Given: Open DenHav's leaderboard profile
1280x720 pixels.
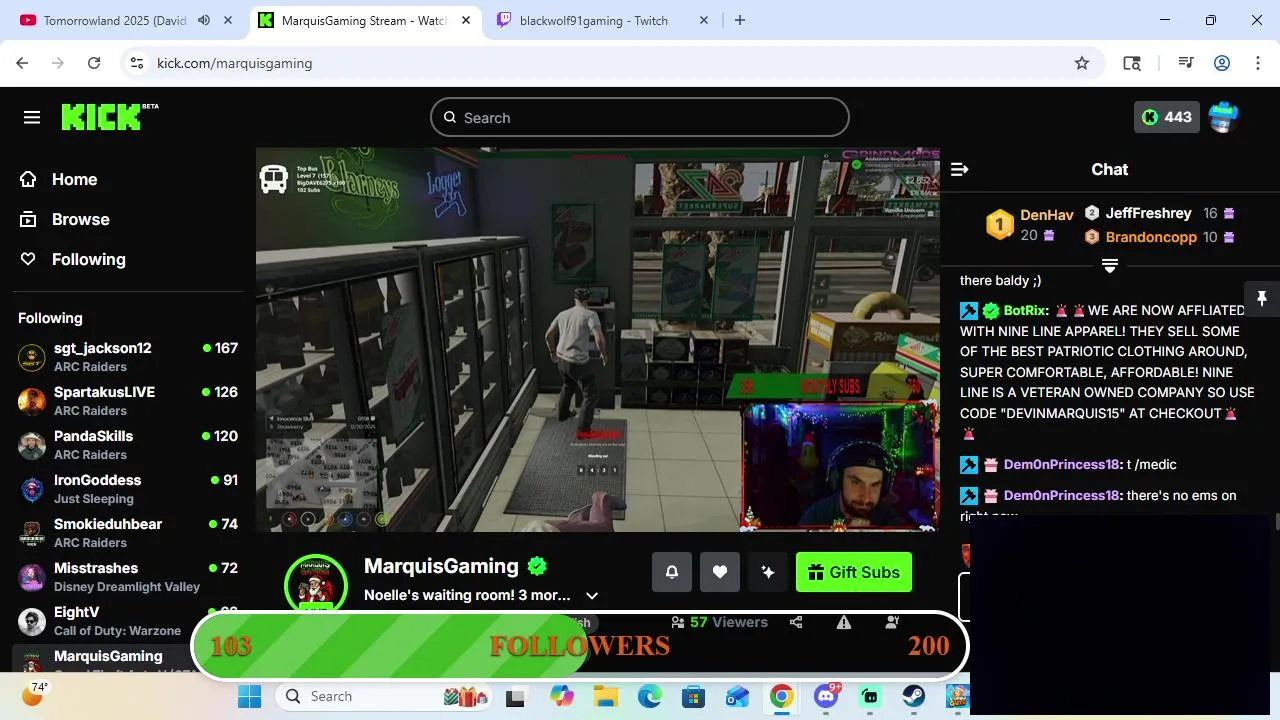Looking at the screenshot, I should click(1047, 215).
